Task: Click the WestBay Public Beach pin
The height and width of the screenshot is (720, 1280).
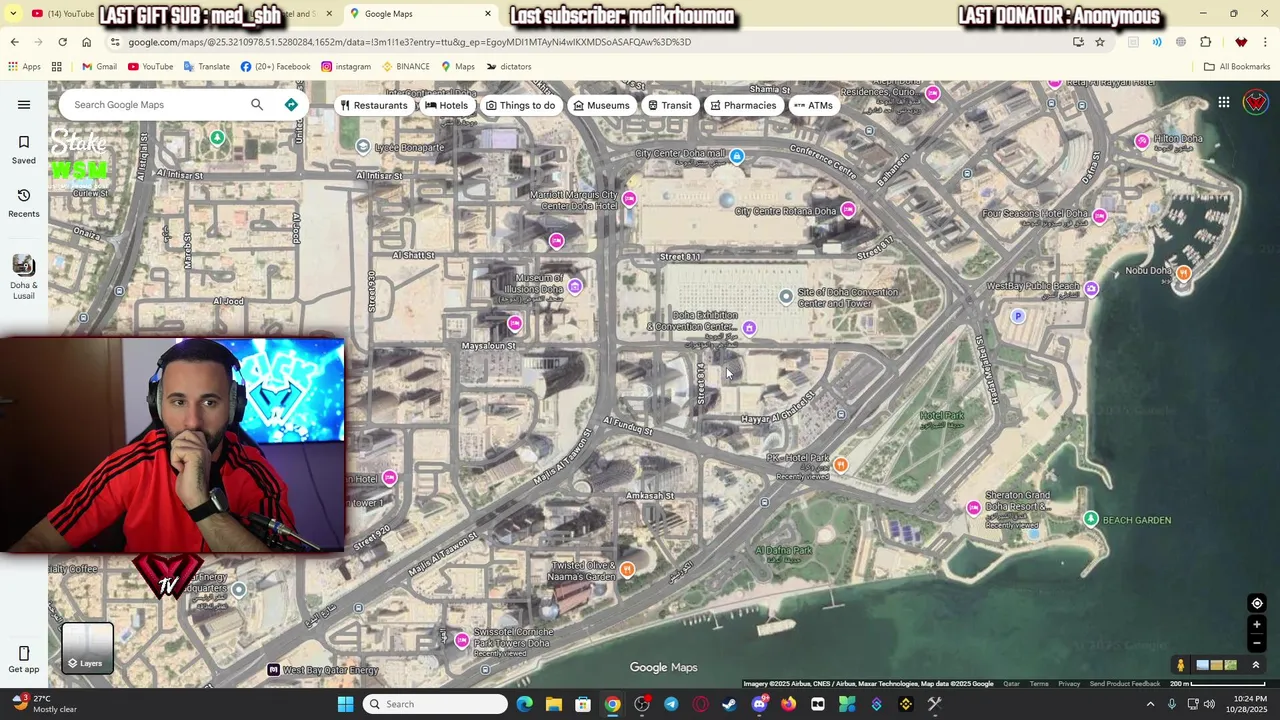Action: (1091, 289)
